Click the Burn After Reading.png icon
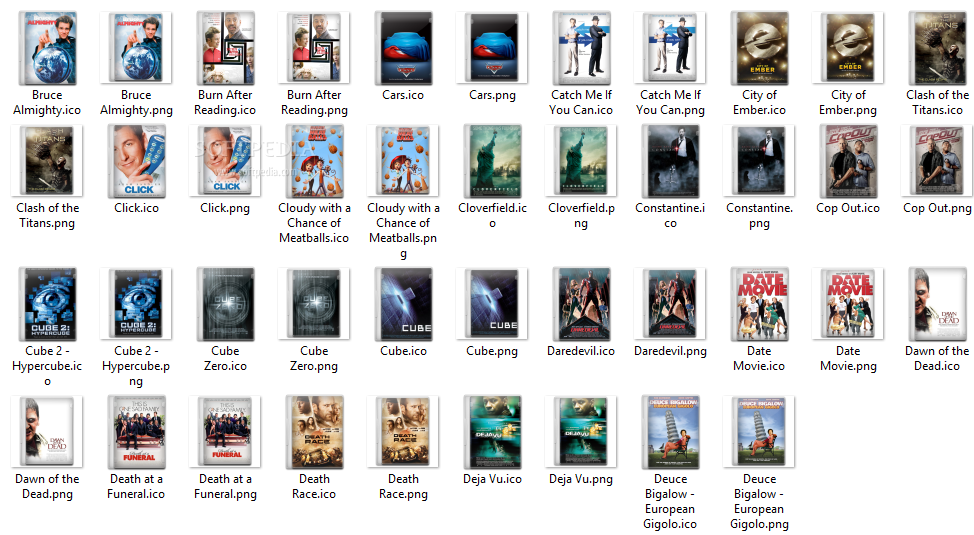Image resolution: width=974 pixels, height=535 pixels. pos(314,48)
